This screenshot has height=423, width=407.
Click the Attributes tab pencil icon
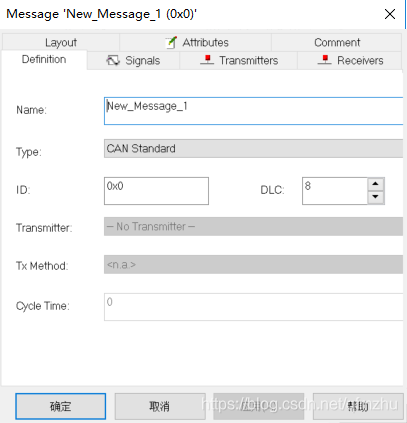click(171, 42)
